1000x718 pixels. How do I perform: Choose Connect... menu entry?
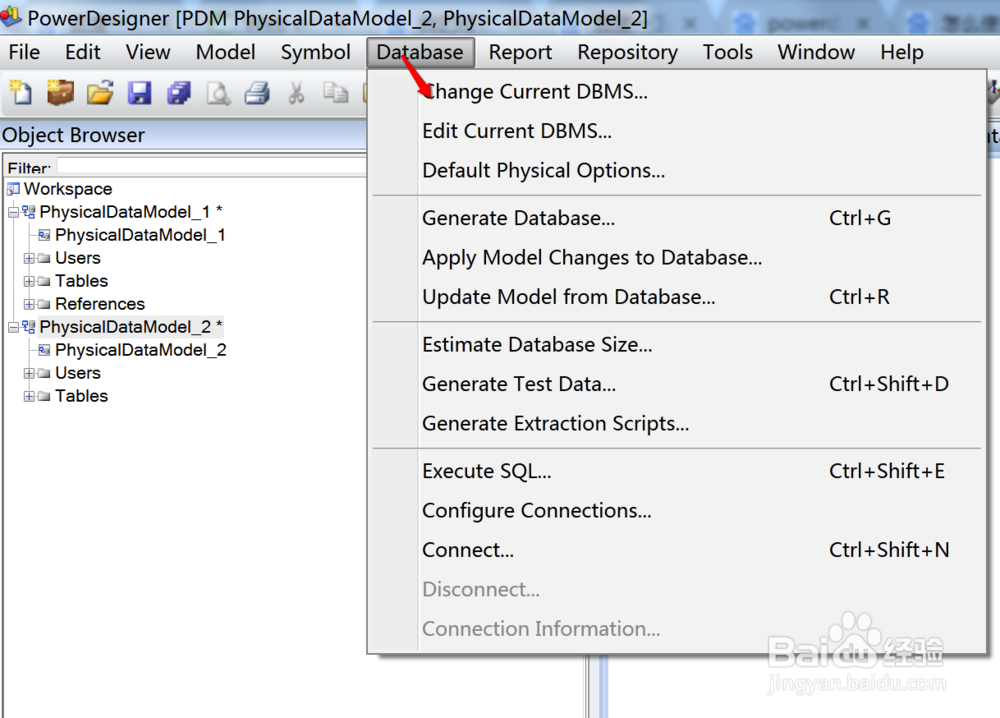coord(677,550)
